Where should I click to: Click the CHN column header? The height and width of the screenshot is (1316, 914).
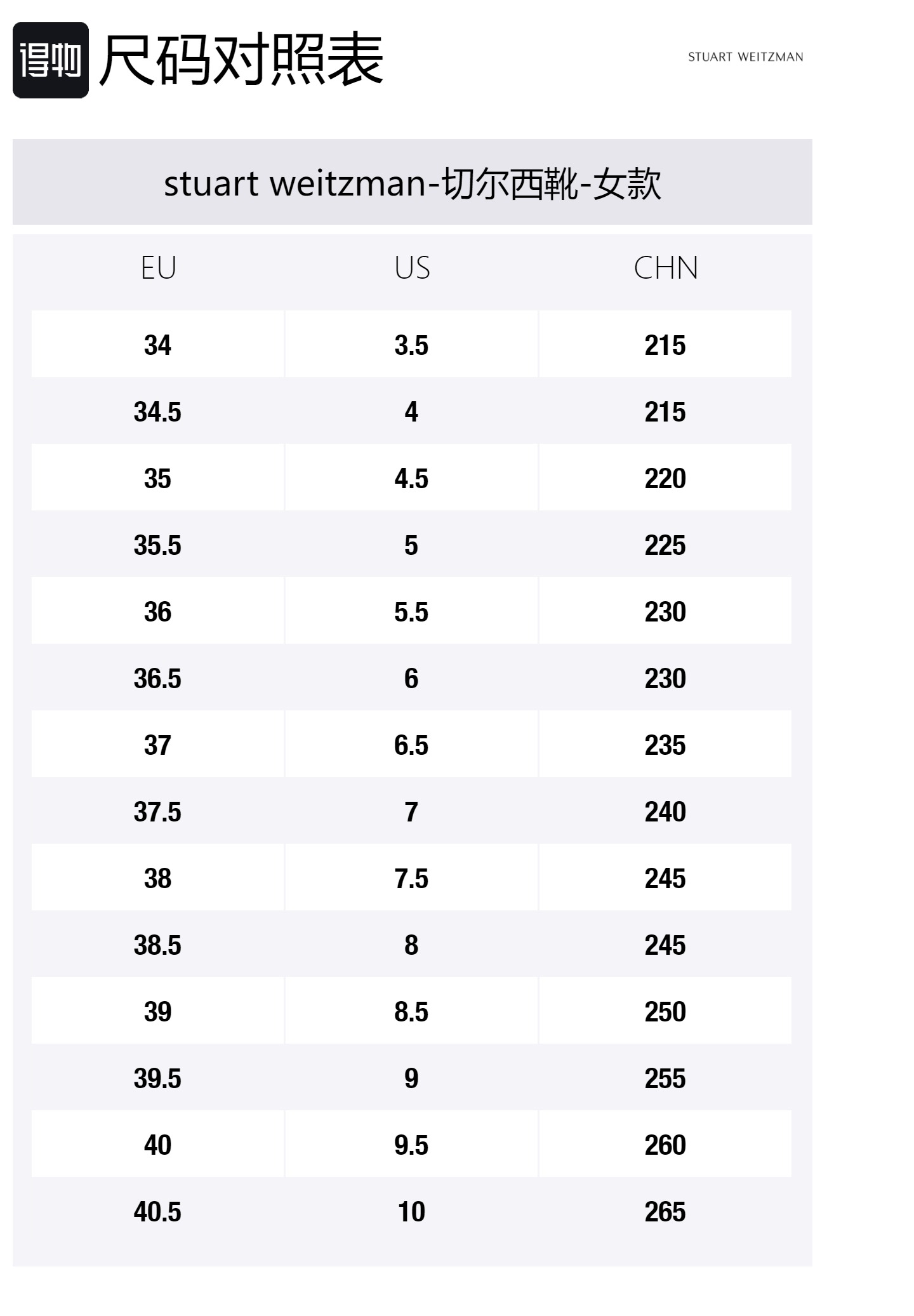point(666,268)
